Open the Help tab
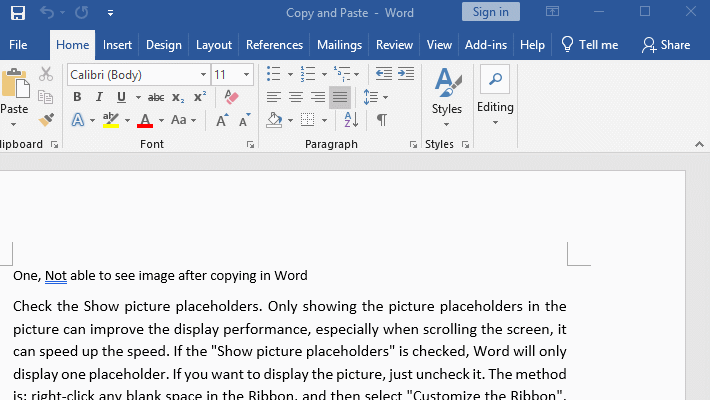This screenshot has height=400, width=710. (532, 45)
